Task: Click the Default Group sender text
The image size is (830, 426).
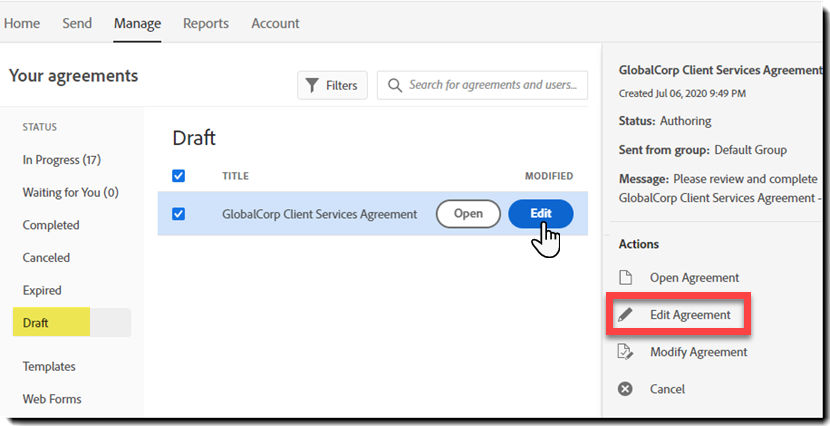Action: tap(751, 150)
